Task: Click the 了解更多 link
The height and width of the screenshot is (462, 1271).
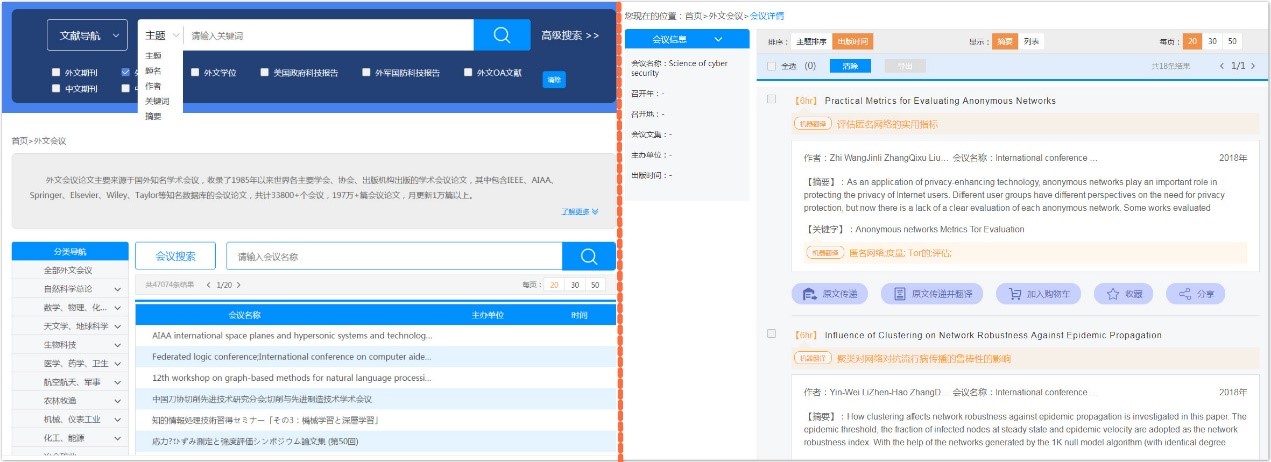Action: pos(579,212)
